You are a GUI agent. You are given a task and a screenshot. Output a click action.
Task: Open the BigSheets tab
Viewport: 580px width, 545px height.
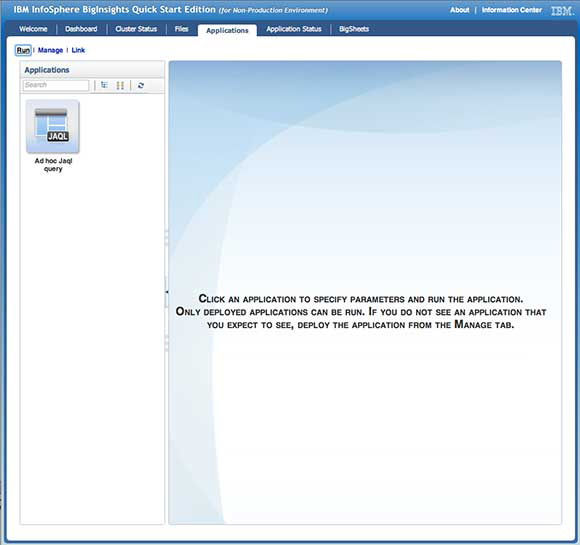pyautogui.click(x=354, y=29)
